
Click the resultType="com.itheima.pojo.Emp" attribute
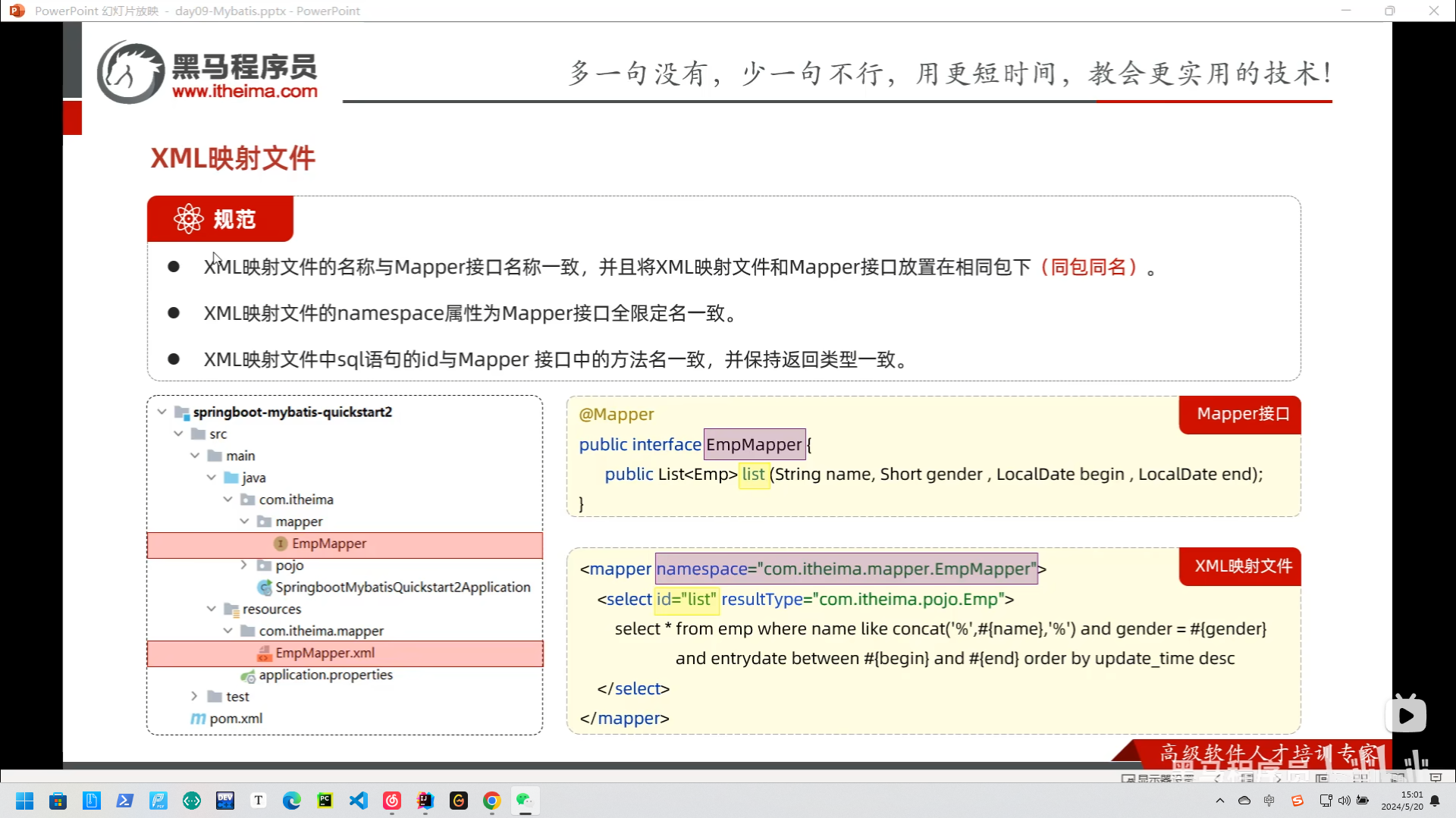click(x=863, y=600)
